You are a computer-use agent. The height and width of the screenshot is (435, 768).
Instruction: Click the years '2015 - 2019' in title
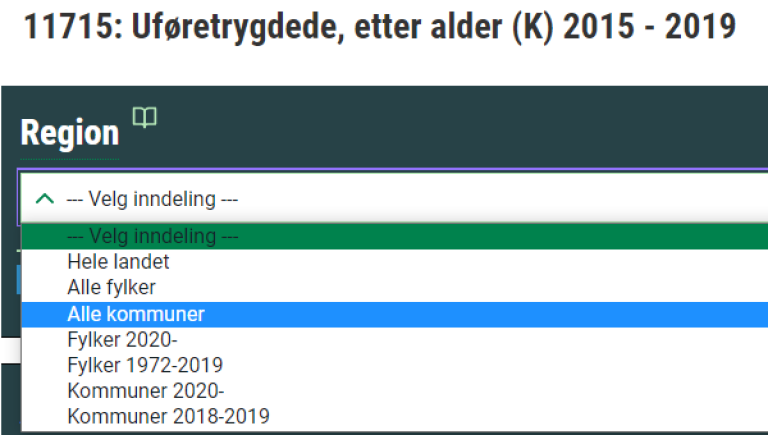pyautogui.click(x=649, y=26)
